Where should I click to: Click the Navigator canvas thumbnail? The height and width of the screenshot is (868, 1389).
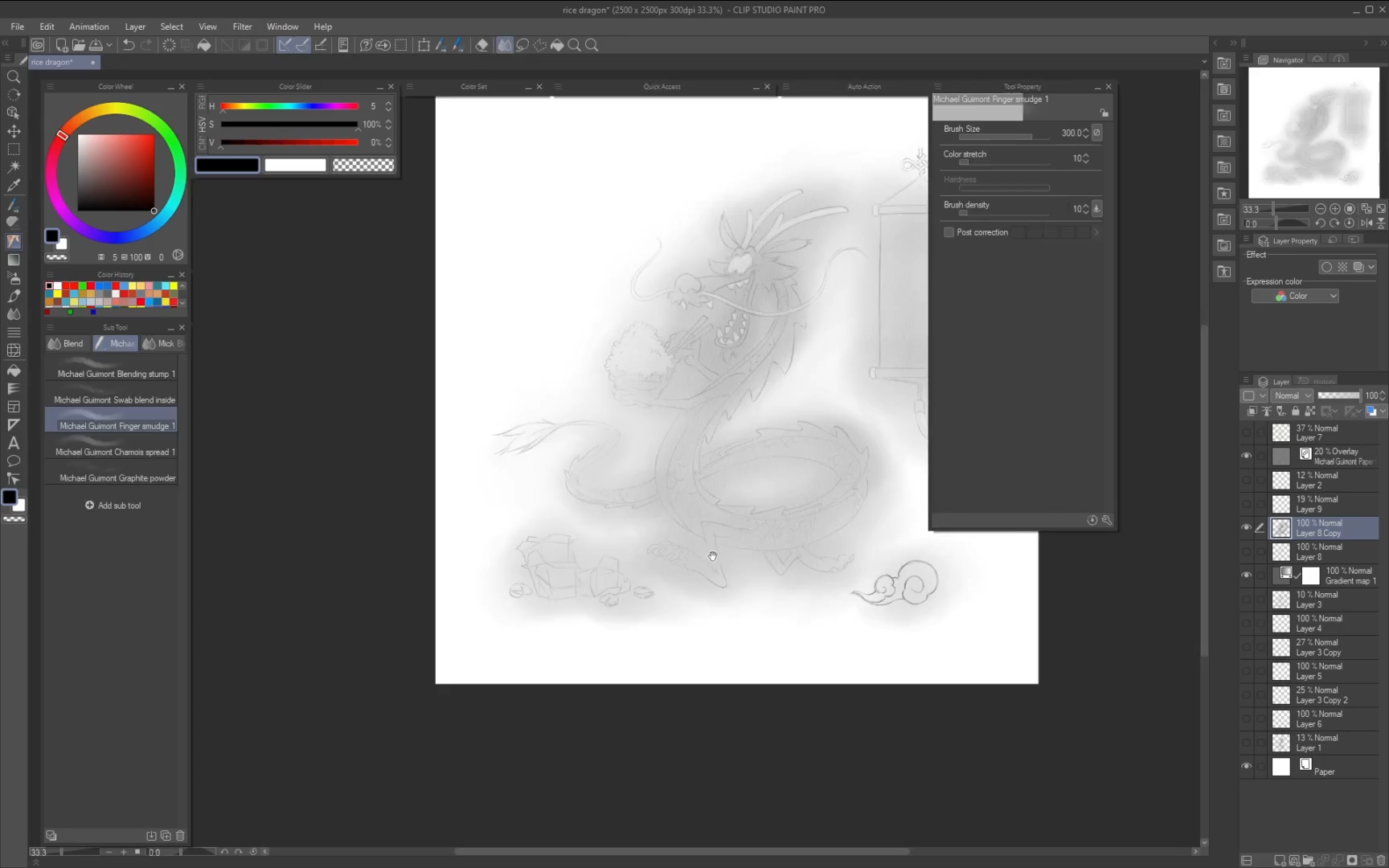(1313, 133)
